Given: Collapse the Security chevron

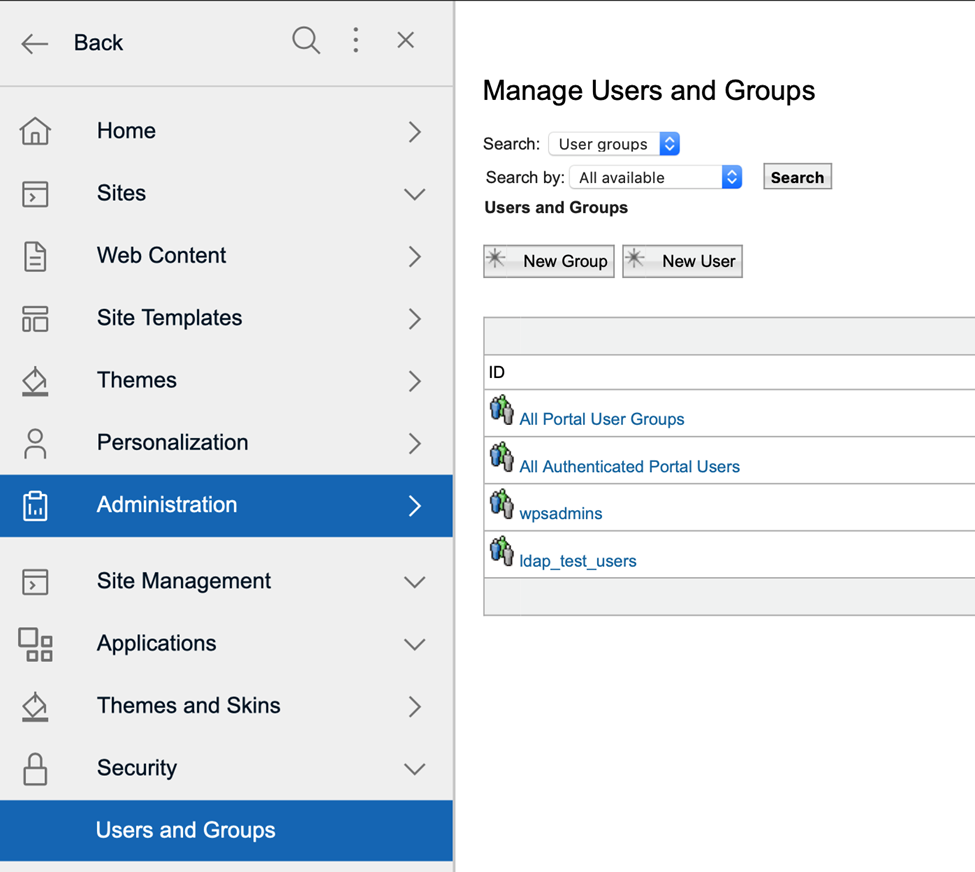Looking at the screenshot, I should point(415,769).
